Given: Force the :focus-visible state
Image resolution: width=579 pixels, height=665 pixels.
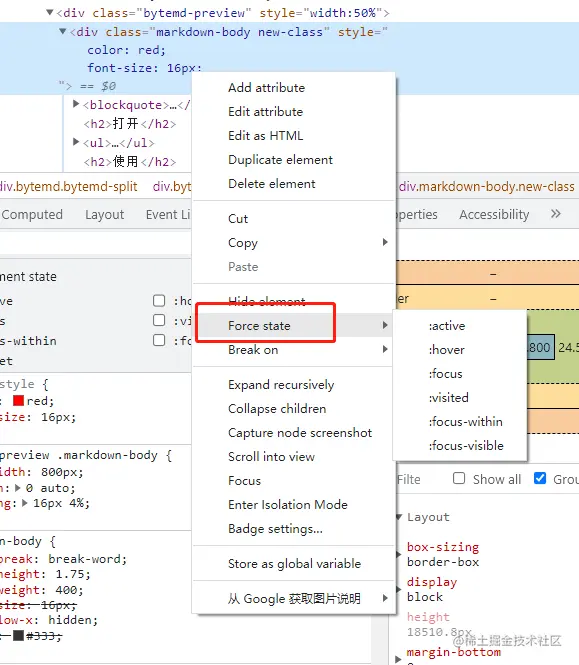Looking at the screenshot, I should (x=460, y=446).
